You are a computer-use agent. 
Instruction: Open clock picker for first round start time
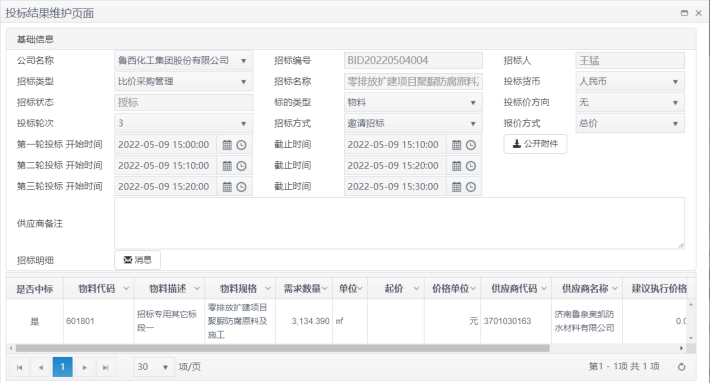(242, 145)
